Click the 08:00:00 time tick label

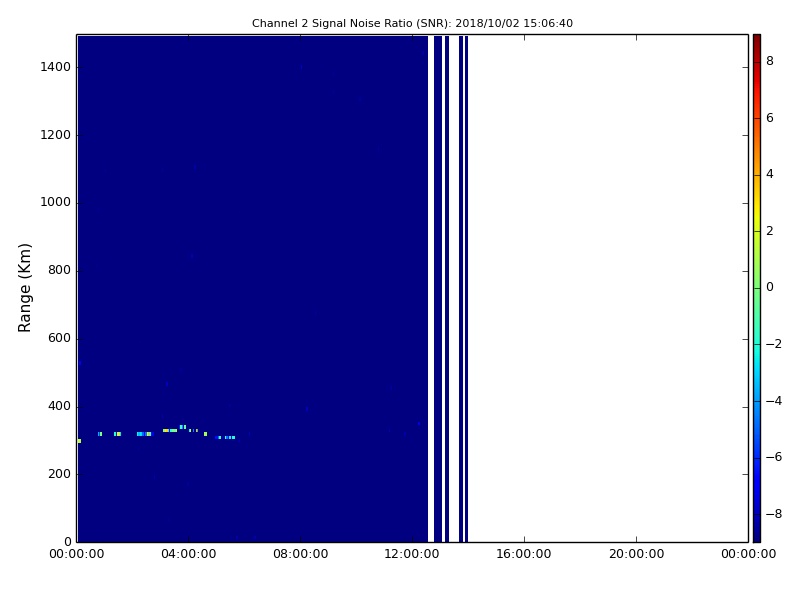(x=301, y=554)
